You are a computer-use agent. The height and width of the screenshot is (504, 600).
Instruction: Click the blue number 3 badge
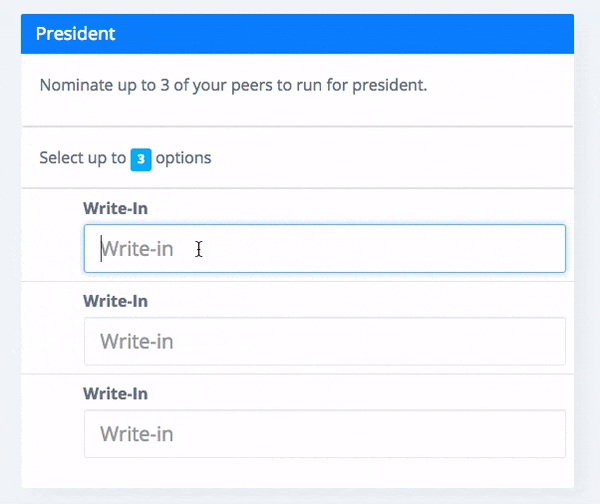coord(141,159)
